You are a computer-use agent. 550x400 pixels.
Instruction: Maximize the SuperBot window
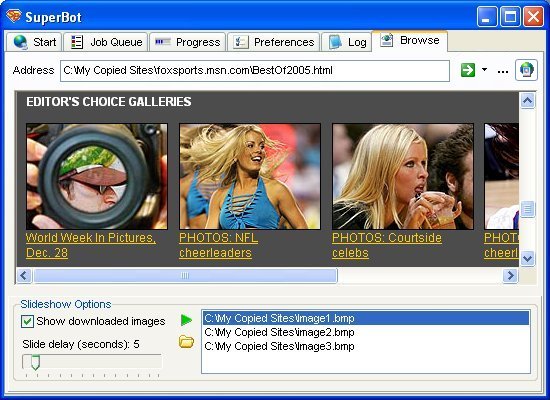point(510,16)
